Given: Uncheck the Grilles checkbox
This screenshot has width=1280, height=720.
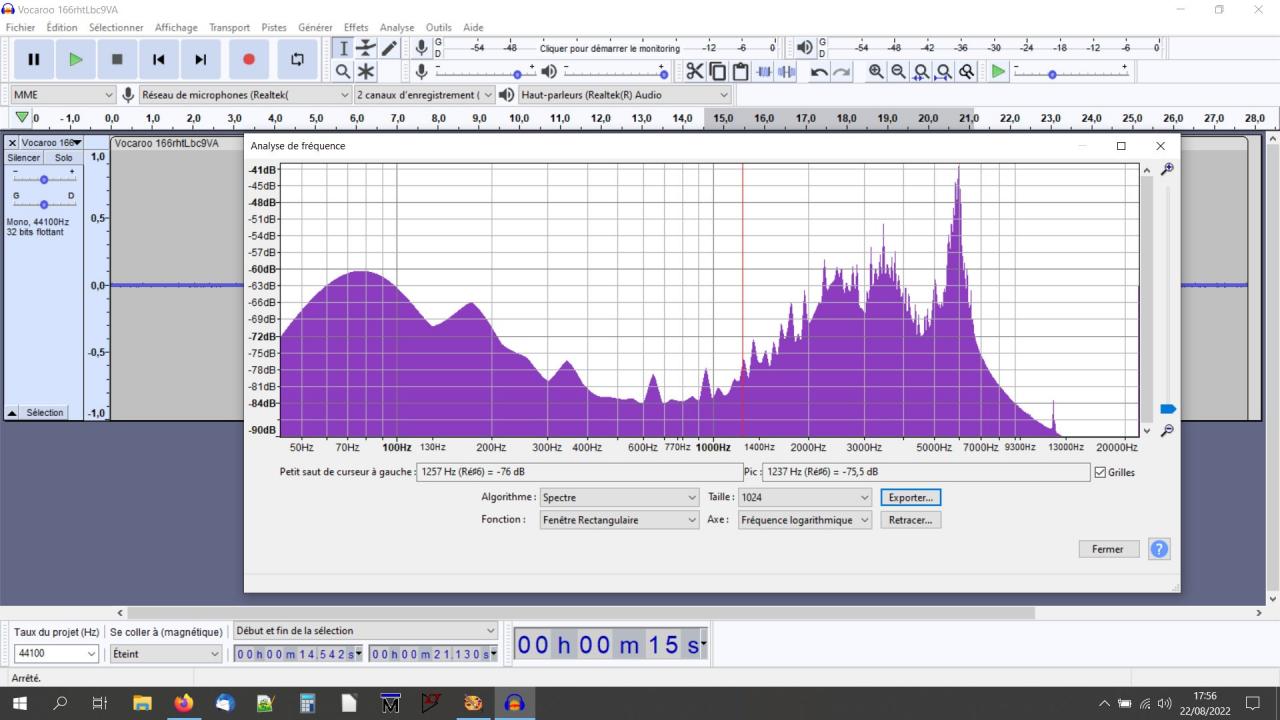Looking at the screenshot, I should click(x=1101, y=472).
